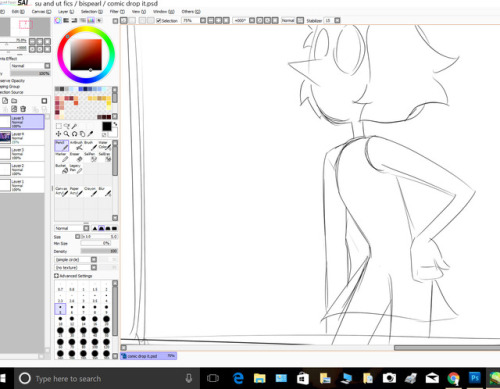Select the Eraser tool
The image size is (500, 389).
(x=76, y=157)
